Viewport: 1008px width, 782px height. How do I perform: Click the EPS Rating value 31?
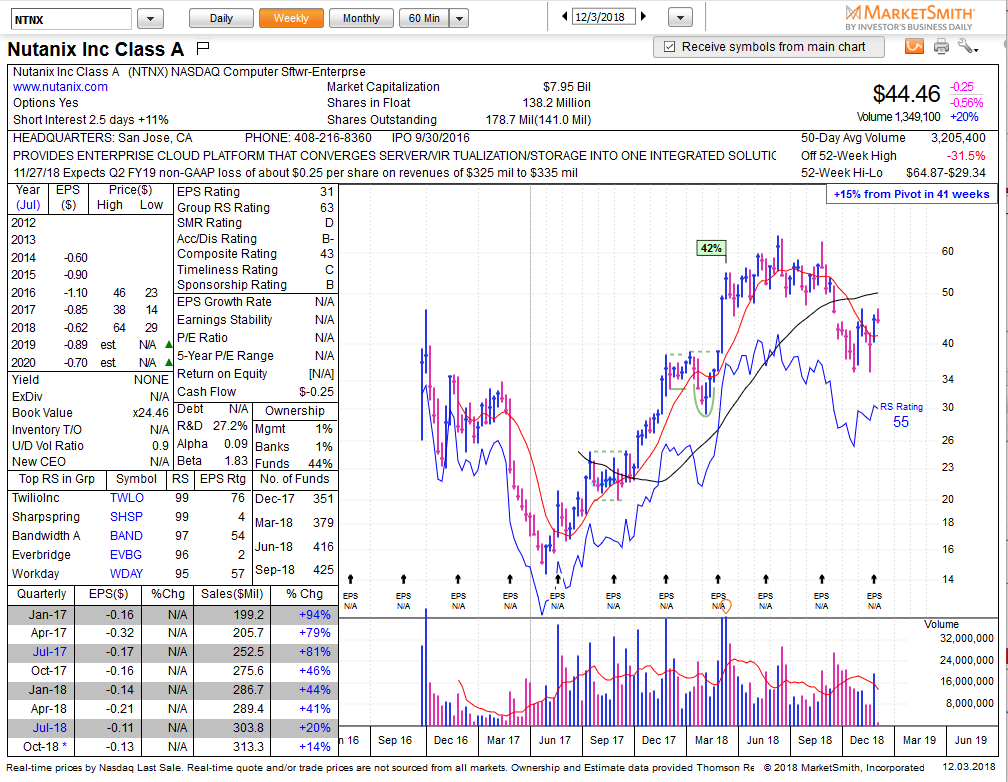coord(327,192)
